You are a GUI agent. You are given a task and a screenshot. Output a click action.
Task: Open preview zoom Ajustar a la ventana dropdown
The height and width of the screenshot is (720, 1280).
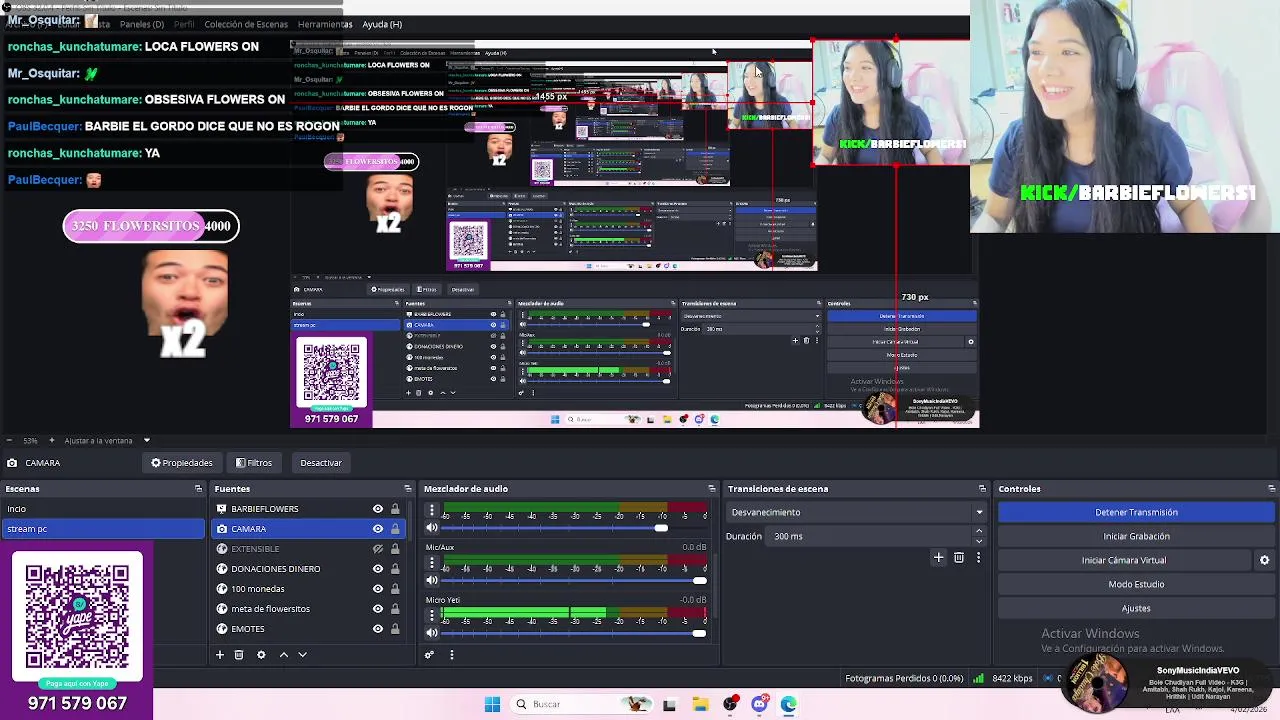pyautogui.click(x=146, y=441)
